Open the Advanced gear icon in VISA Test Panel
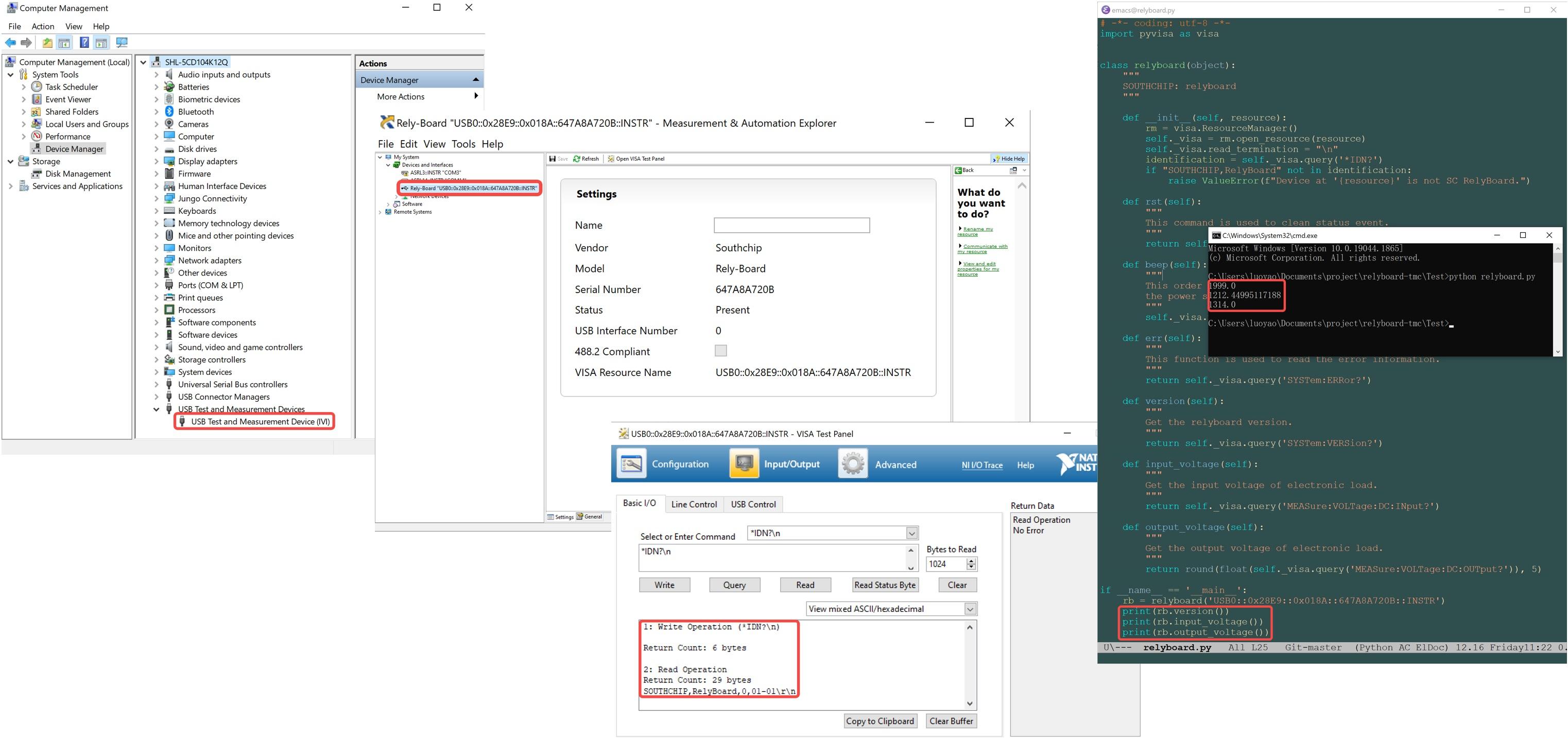Image resolution: width=1568 pixels, height=738 pixels. [x=853, y=464]
